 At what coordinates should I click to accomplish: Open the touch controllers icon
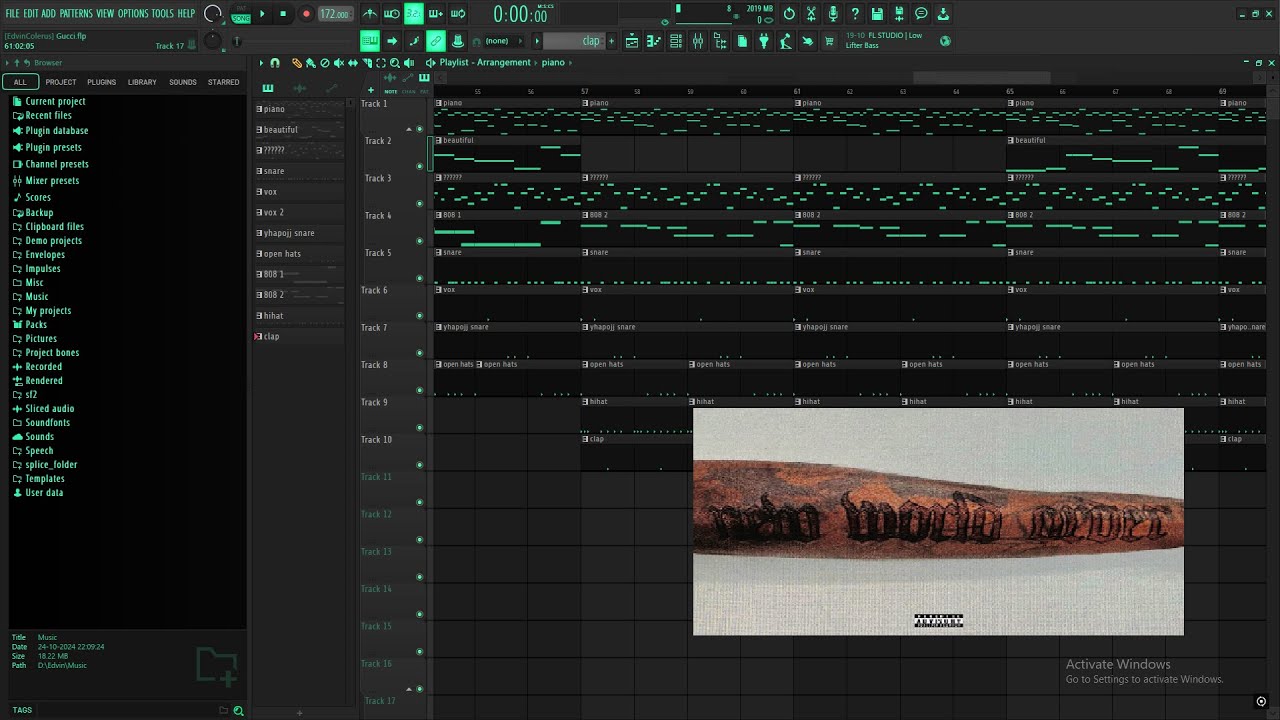pos(807,41)
